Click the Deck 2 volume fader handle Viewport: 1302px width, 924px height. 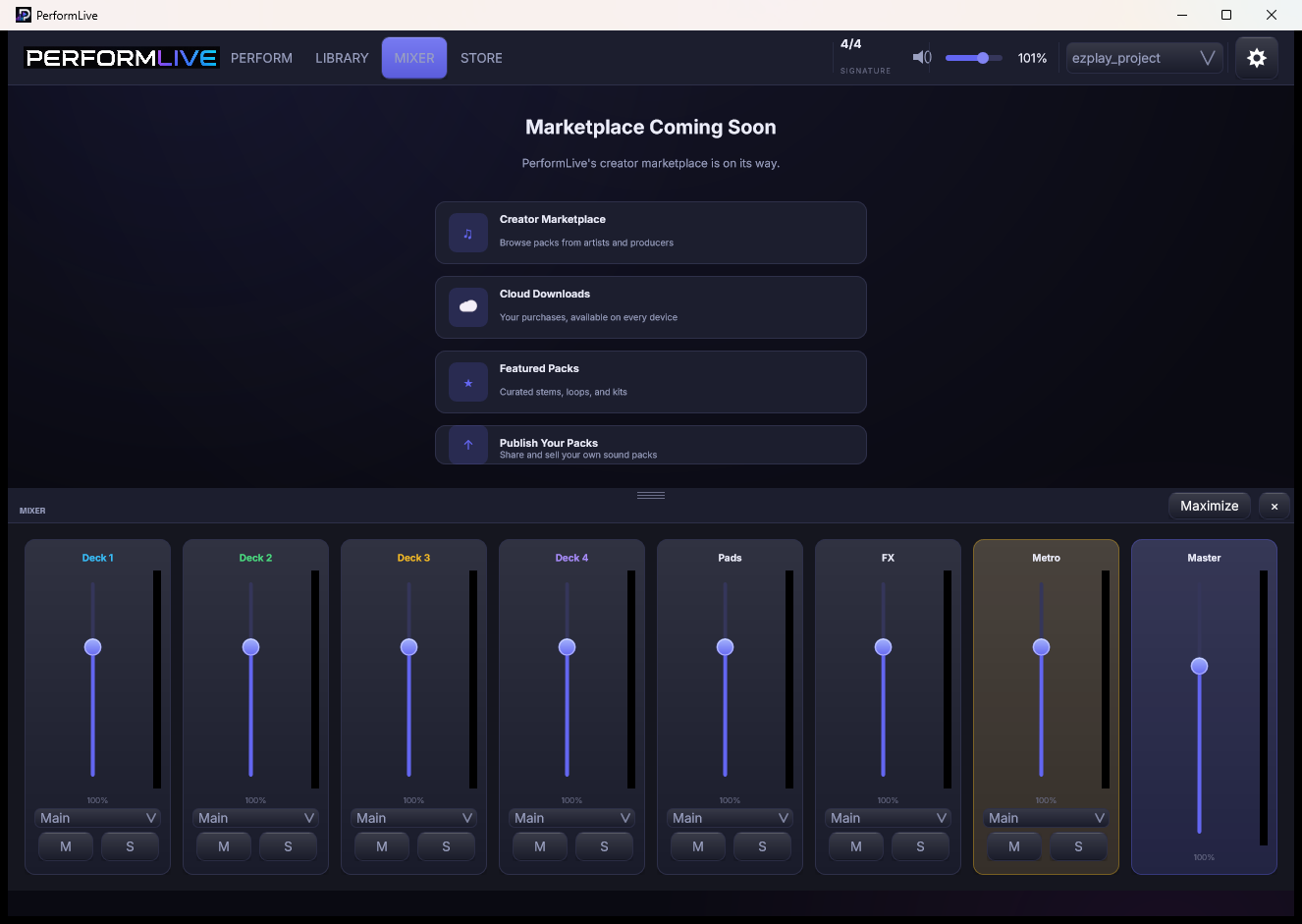[251, 647]
